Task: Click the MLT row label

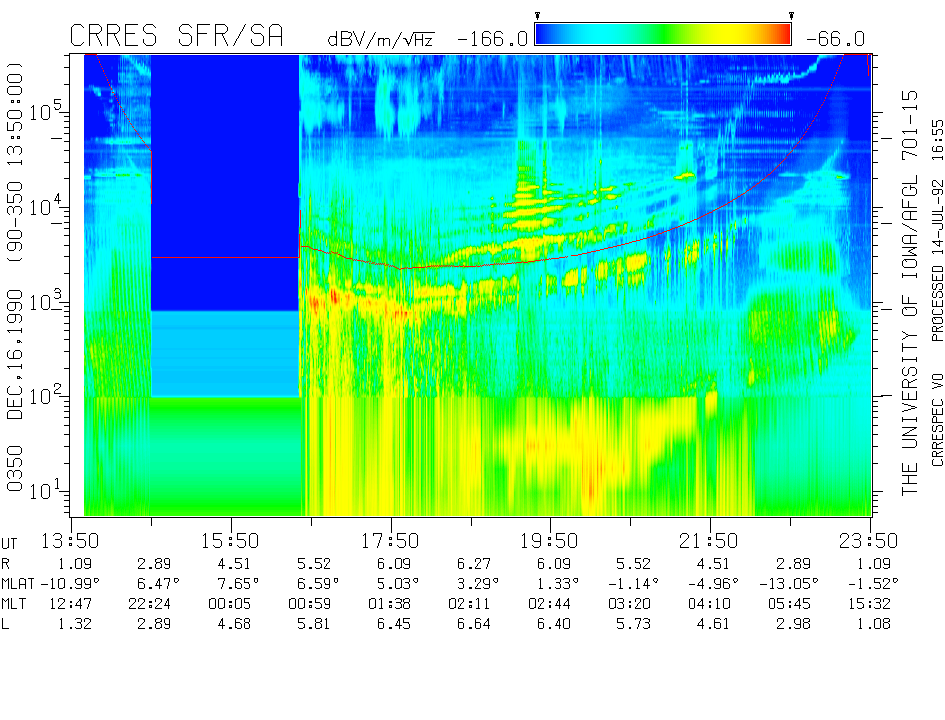Action: point(14,604)
